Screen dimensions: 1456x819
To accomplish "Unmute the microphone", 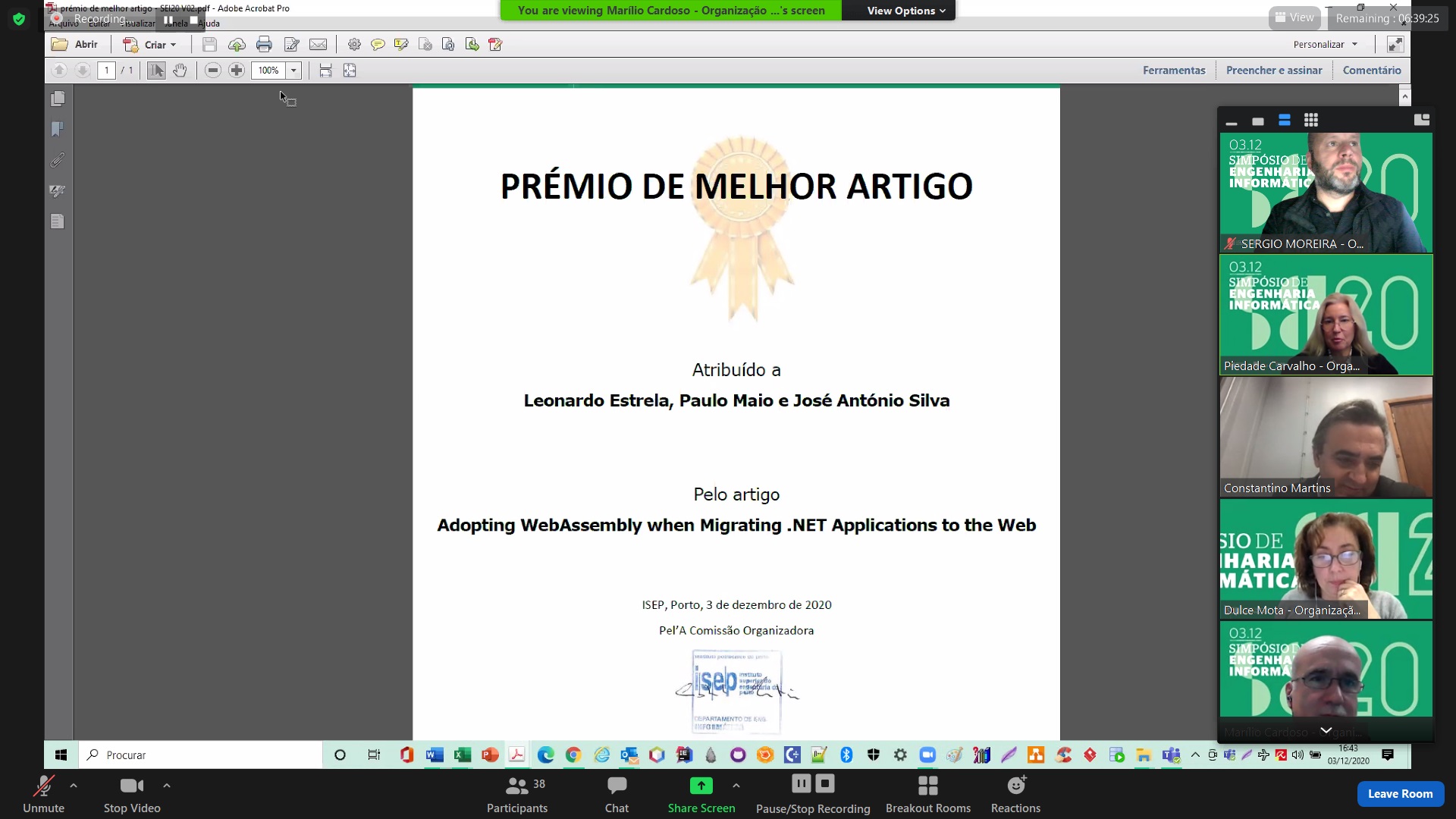I will click(x=43, y=794).
